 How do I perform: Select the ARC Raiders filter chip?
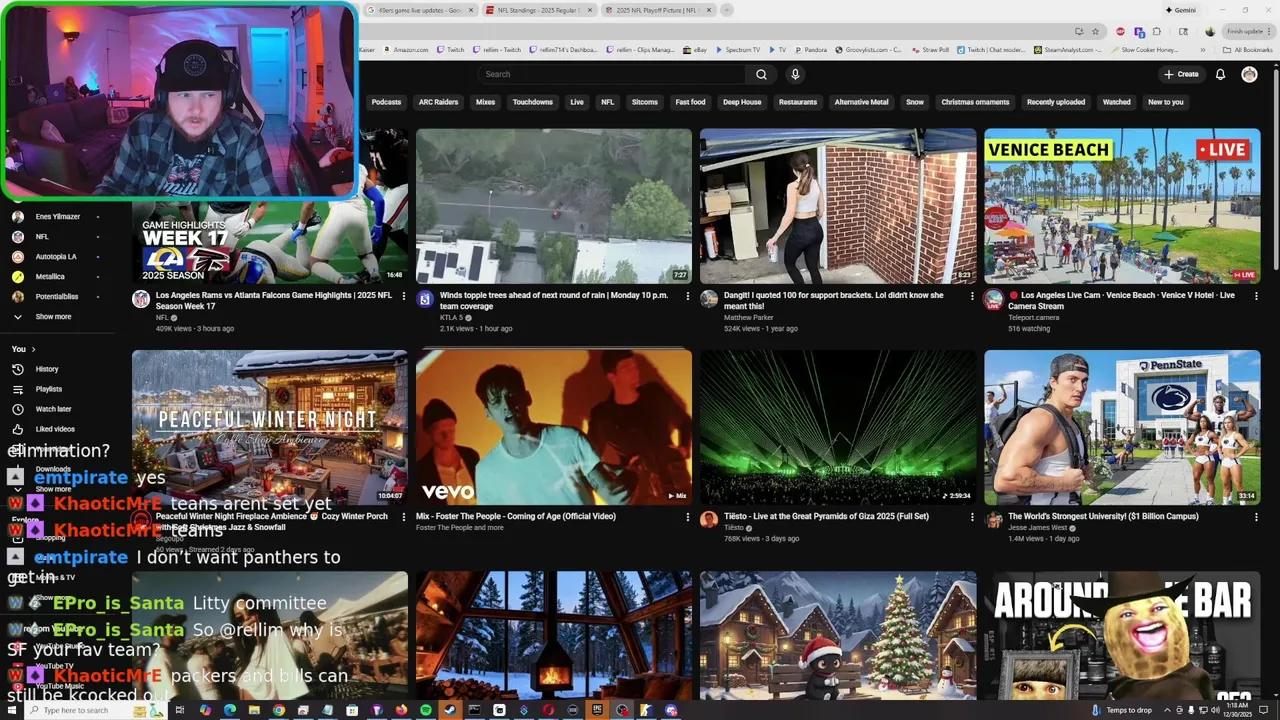tap(438, 102)
